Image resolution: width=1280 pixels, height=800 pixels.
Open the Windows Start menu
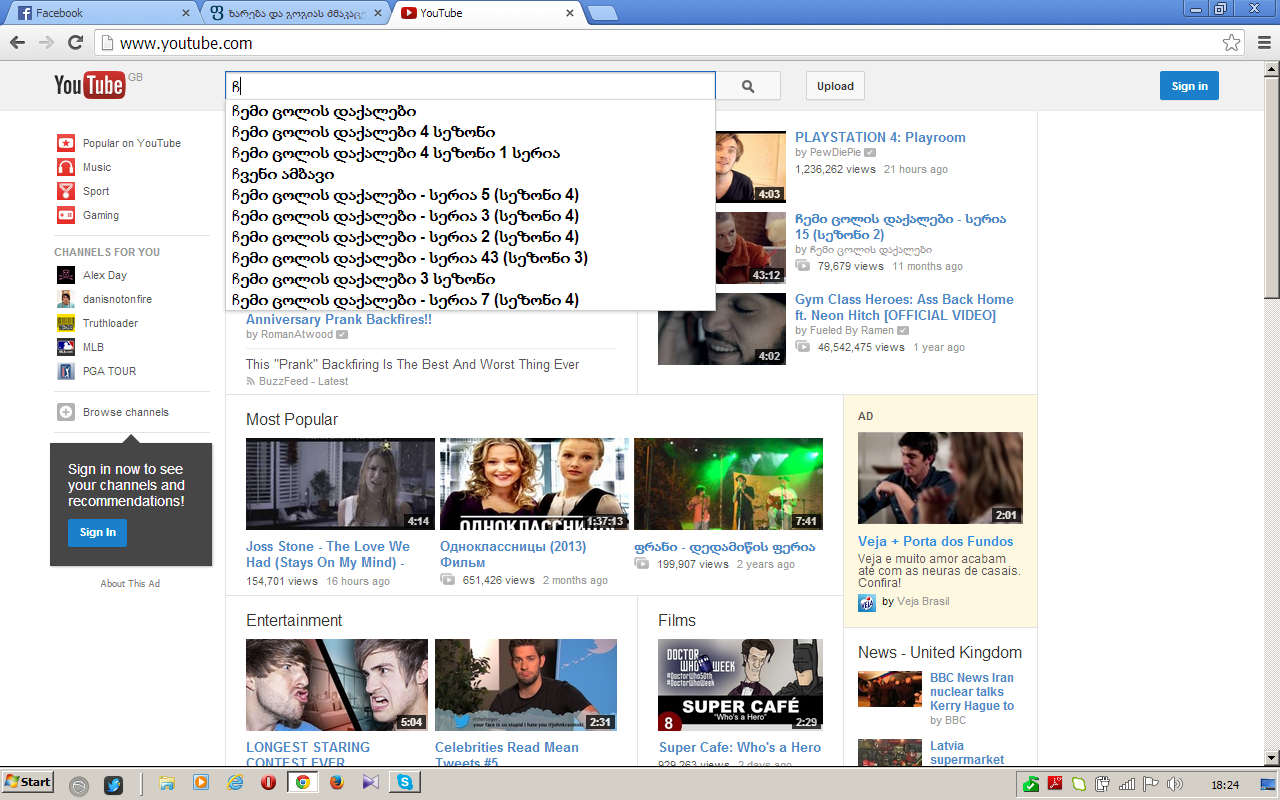click(28, 782)
